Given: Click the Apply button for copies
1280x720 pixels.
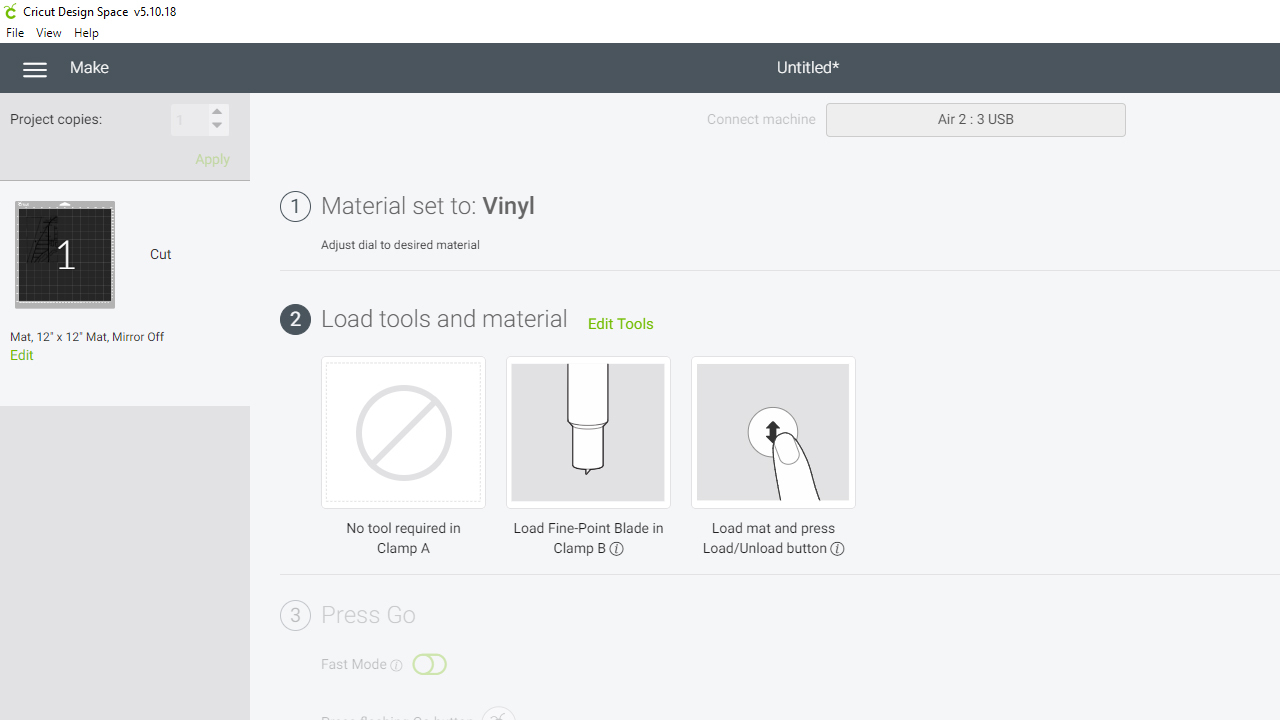Looking at the screenshot, I should [212, 160].
